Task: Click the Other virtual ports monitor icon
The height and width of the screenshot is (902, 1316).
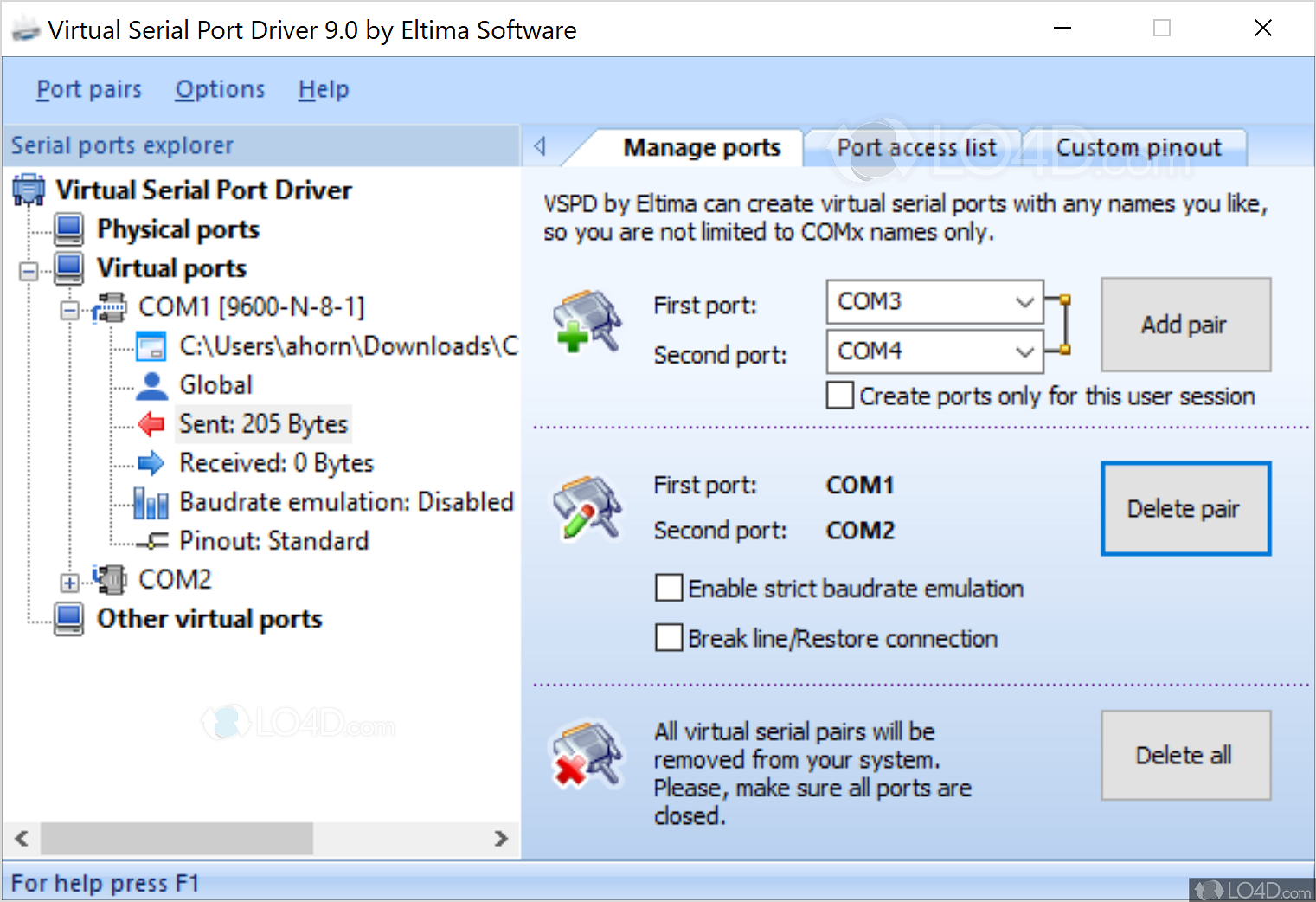Action: (x=69, y=619)
